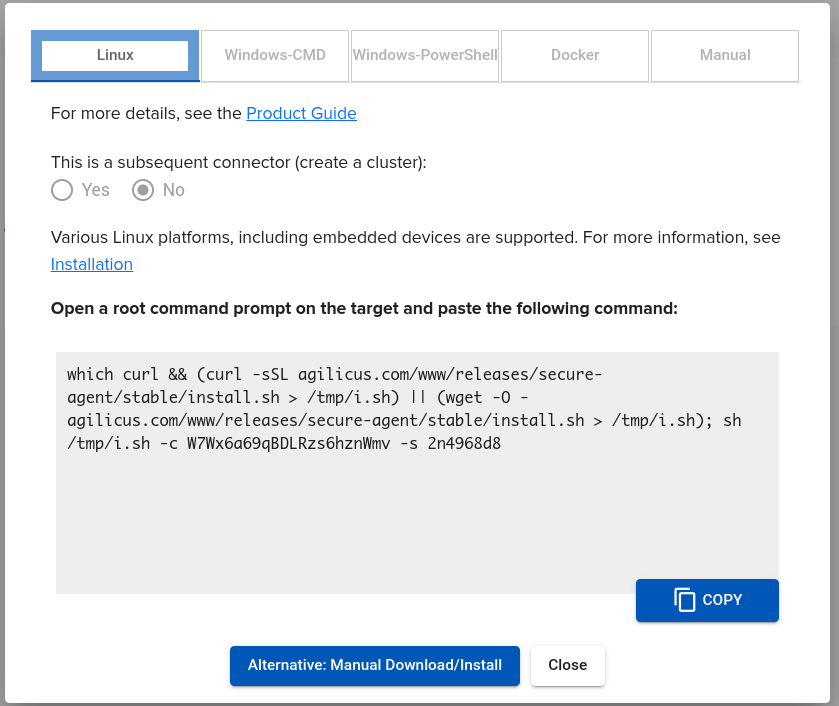Follow the Installation link
Image resolution: width=839 pixels, height=706 pixels.
coord(92,264)
